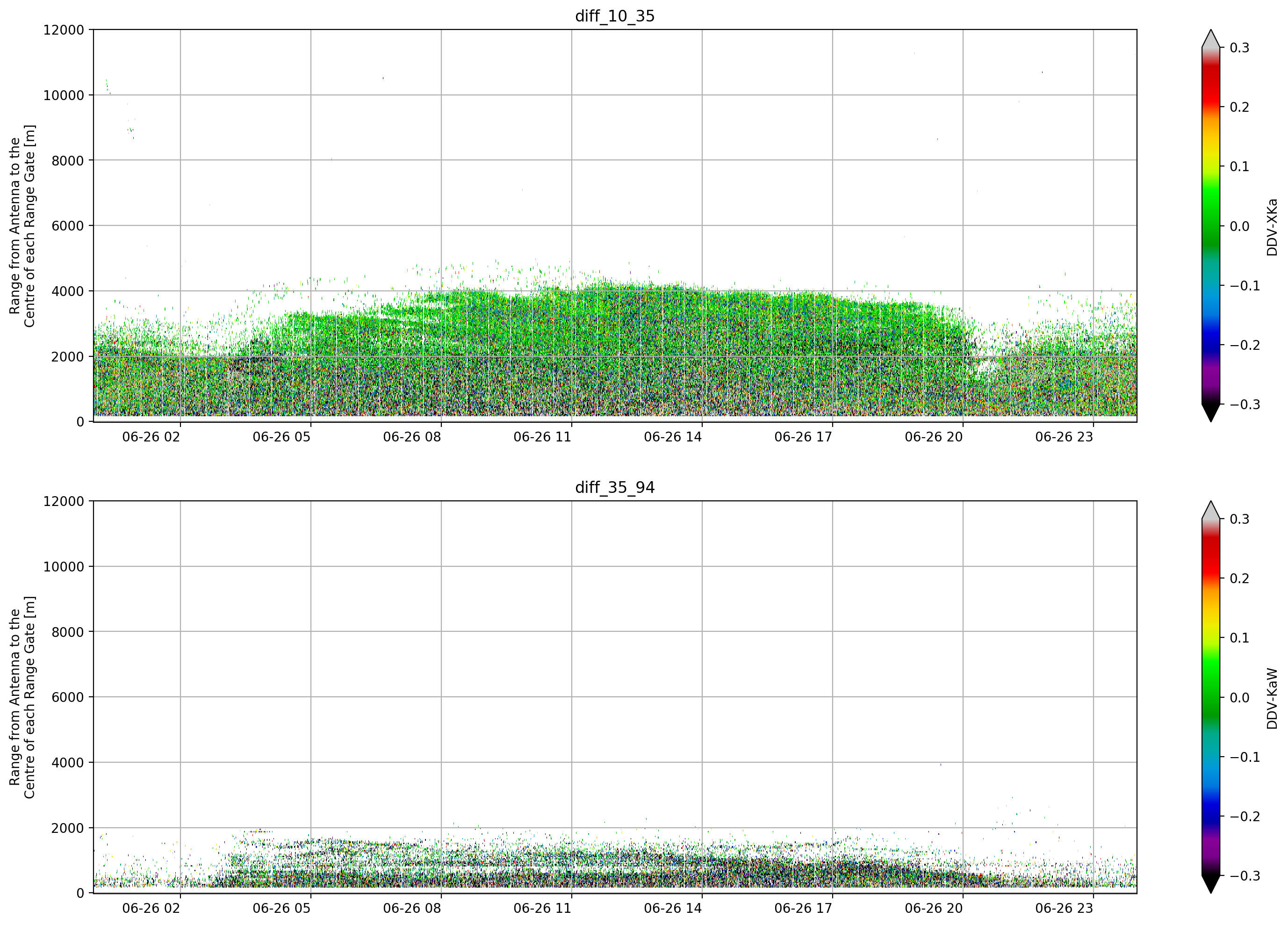The image size is (1288, 925).
Task: Click the 2000 y-tick of diff_35_94 plot
Action: (68, 828)
